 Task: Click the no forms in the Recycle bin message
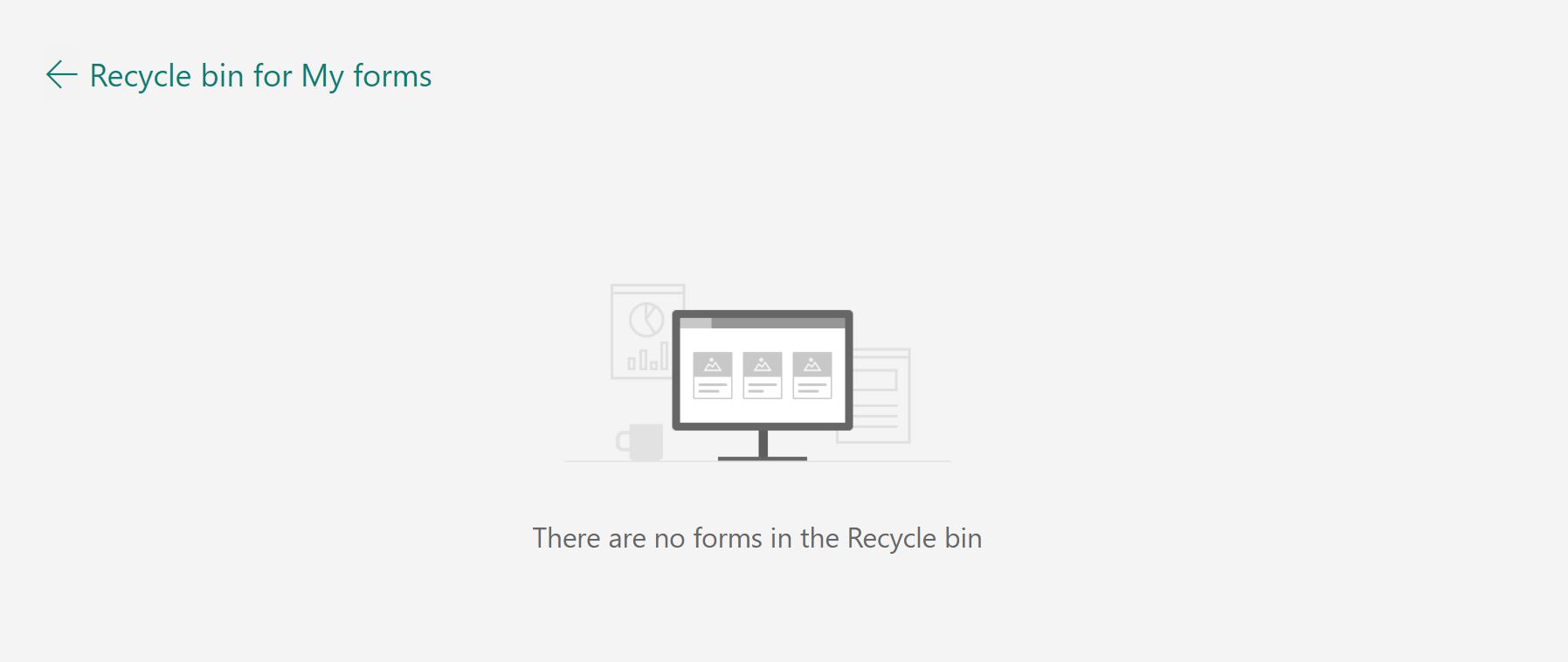[x=757, y=538]
